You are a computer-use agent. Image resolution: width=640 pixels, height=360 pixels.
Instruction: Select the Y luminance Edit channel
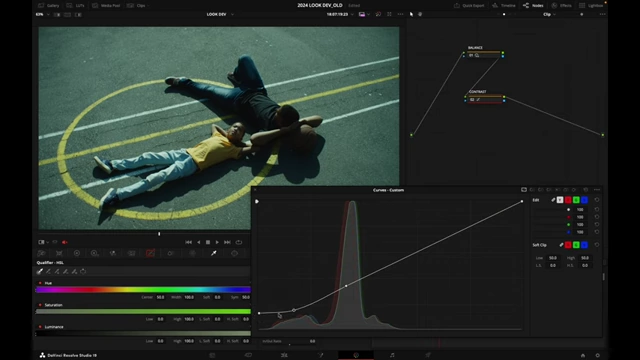coord(560,200)
